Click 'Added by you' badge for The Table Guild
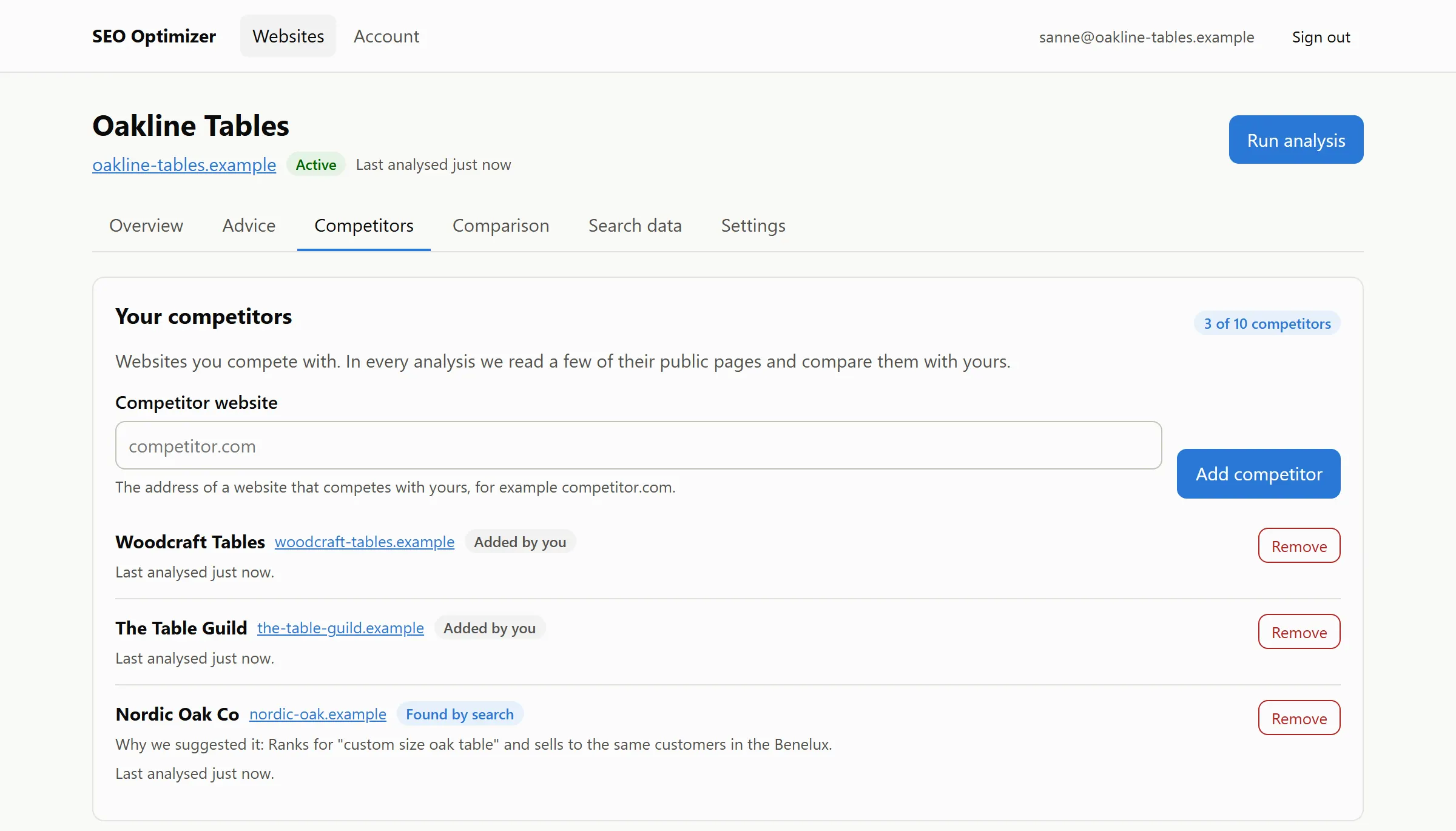Image resolution: width=1456 pixels, height=831 pixels. 490,628
